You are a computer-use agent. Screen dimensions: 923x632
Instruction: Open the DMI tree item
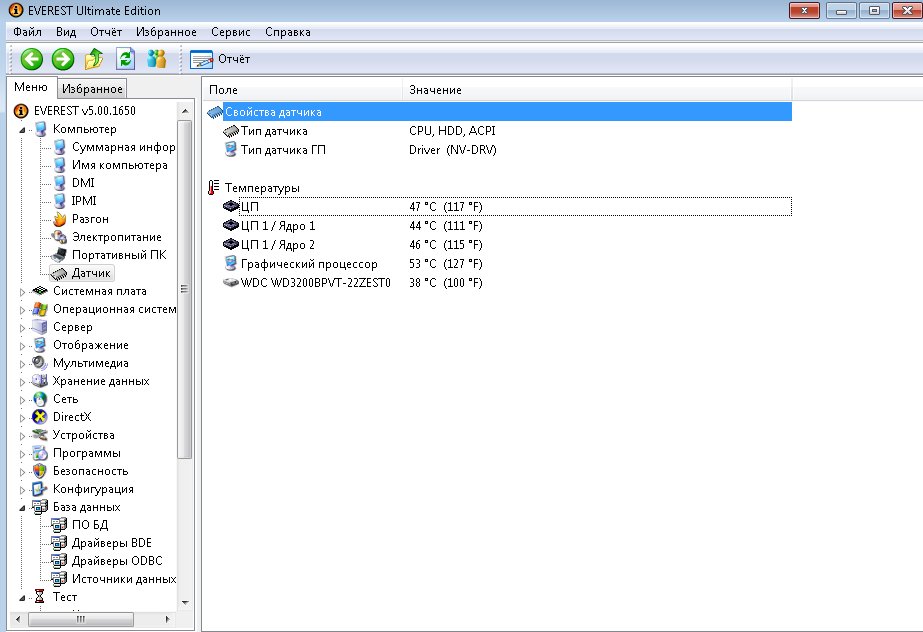(83, 183)
